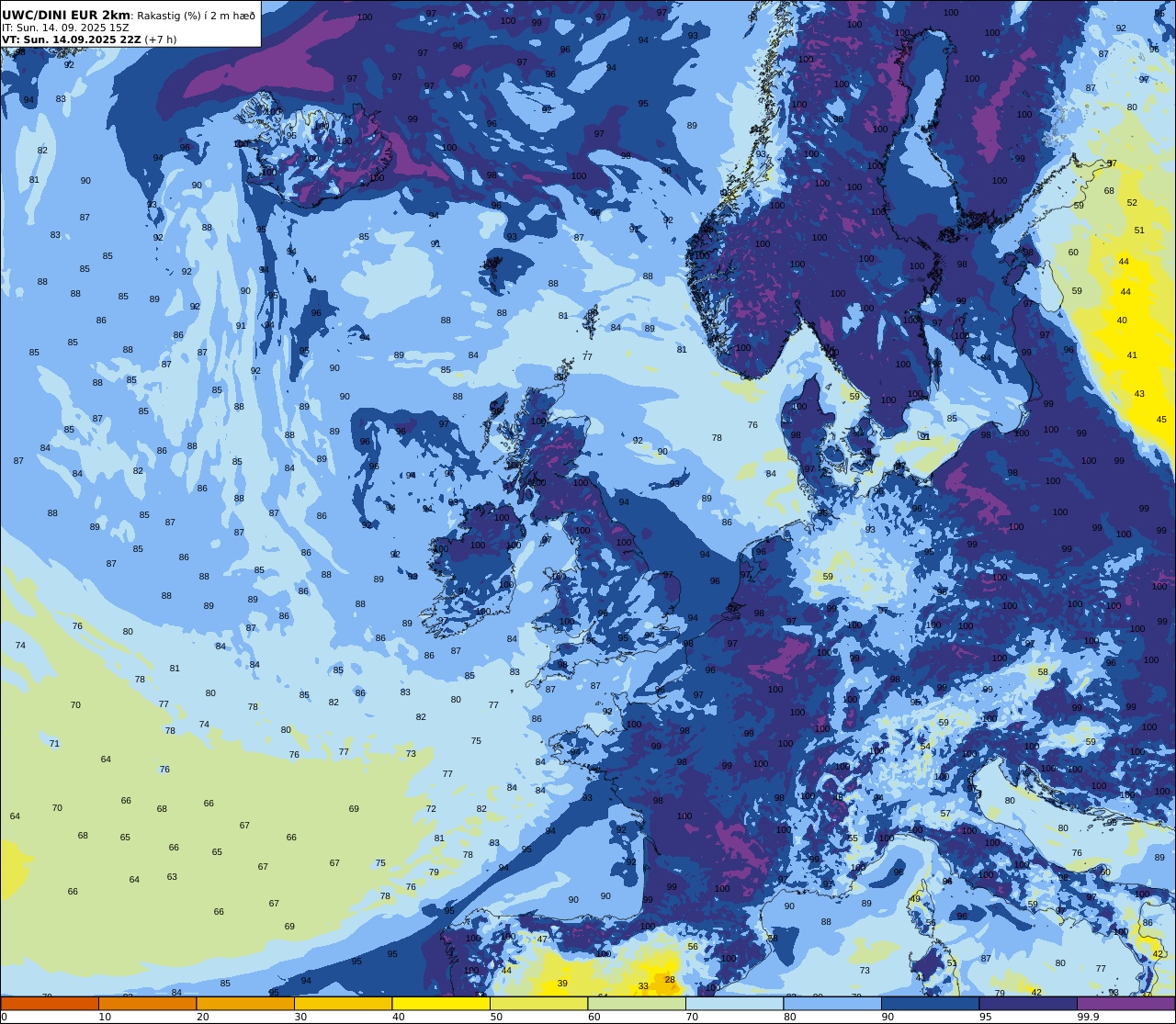This screenshot has height=1024, width=1176.
Task: Click the '90' label under the legend bar
Action: 888,1017
